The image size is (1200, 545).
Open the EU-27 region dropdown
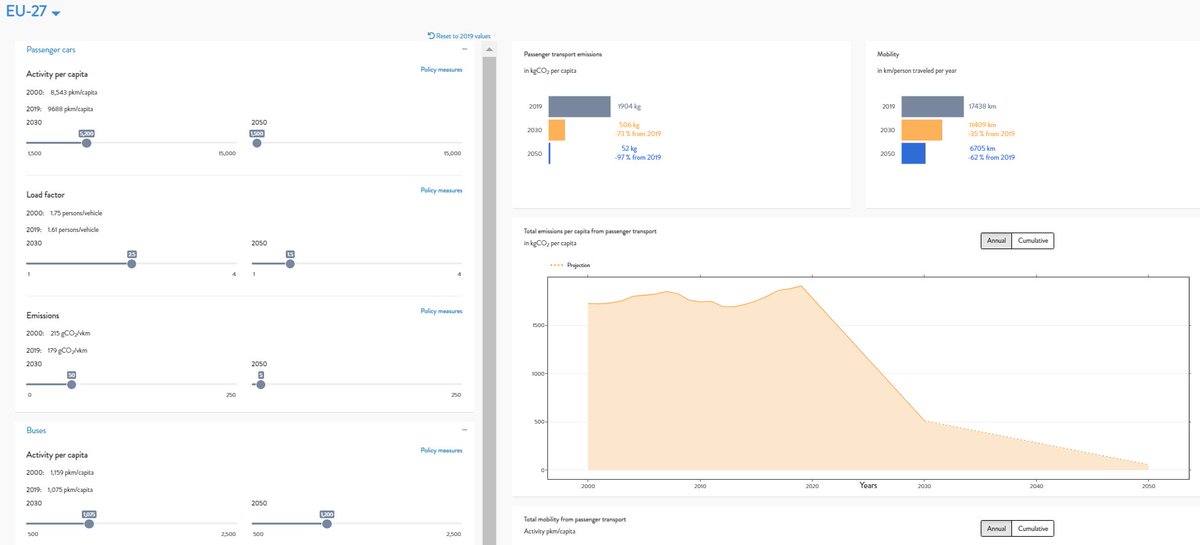(x=32, y=11)
